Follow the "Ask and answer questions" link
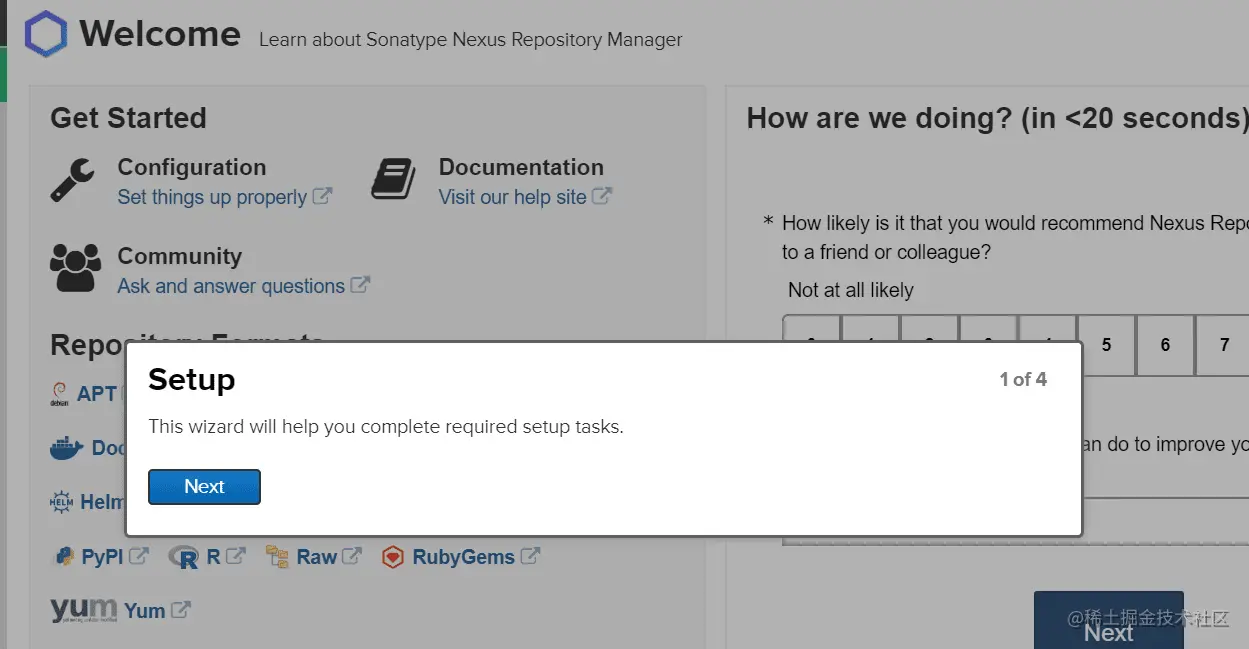Viewport: 1249px width, 649px height. (x=231, y=286)
